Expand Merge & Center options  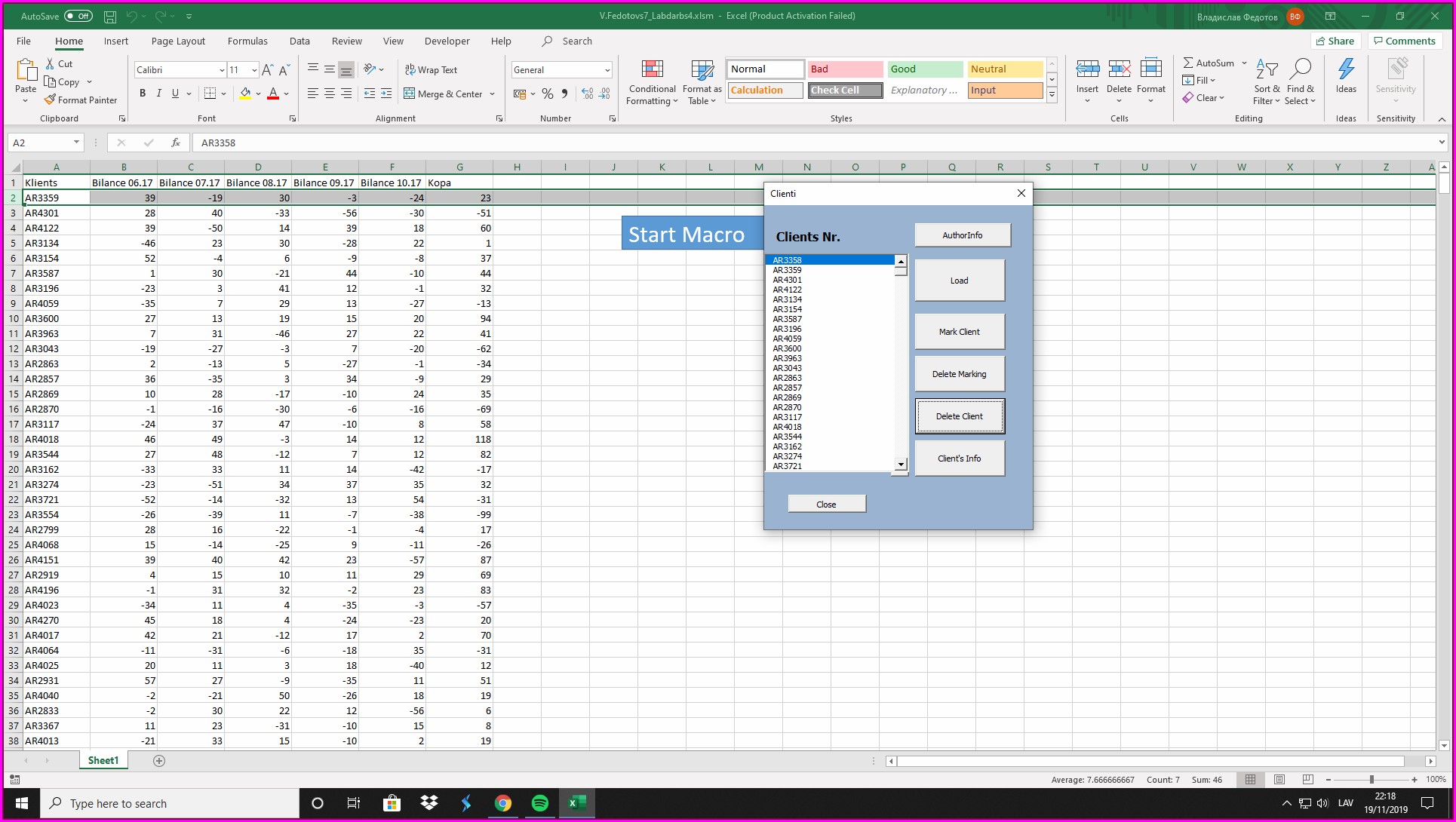[493, 94]
